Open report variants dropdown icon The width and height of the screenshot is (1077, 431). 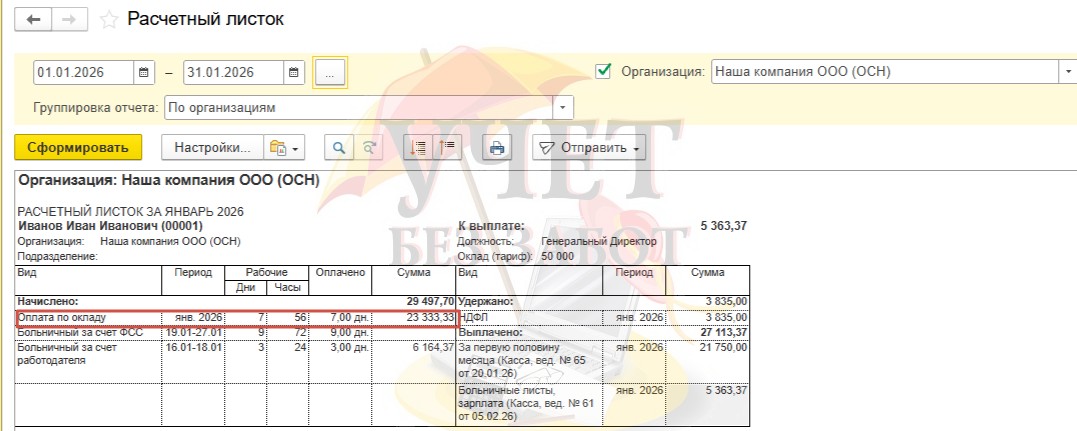[284, 147]
